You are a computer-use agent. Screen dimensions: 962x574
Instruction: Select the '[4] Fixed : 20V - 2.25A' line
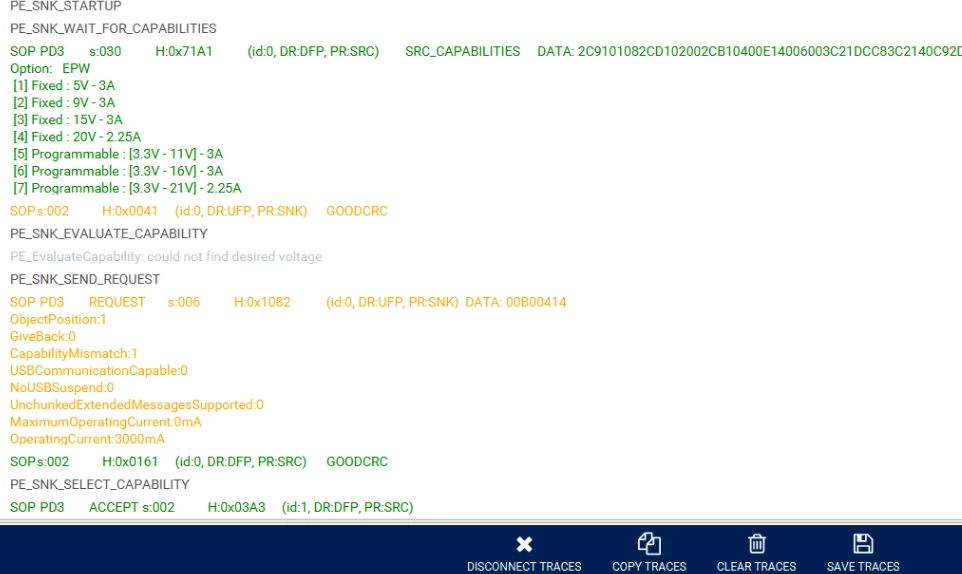tap(77, 137)
